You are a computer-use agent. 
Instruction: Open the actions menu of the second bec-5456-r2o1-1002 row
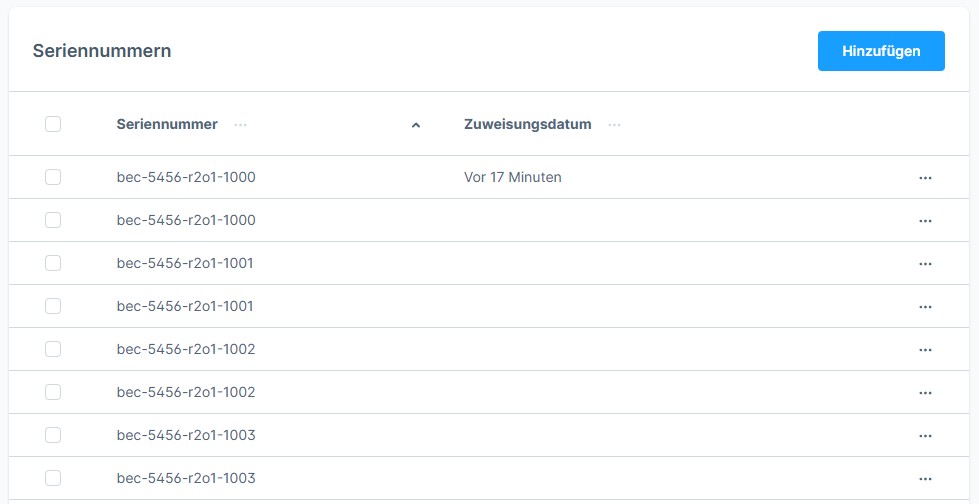point(925,392)
